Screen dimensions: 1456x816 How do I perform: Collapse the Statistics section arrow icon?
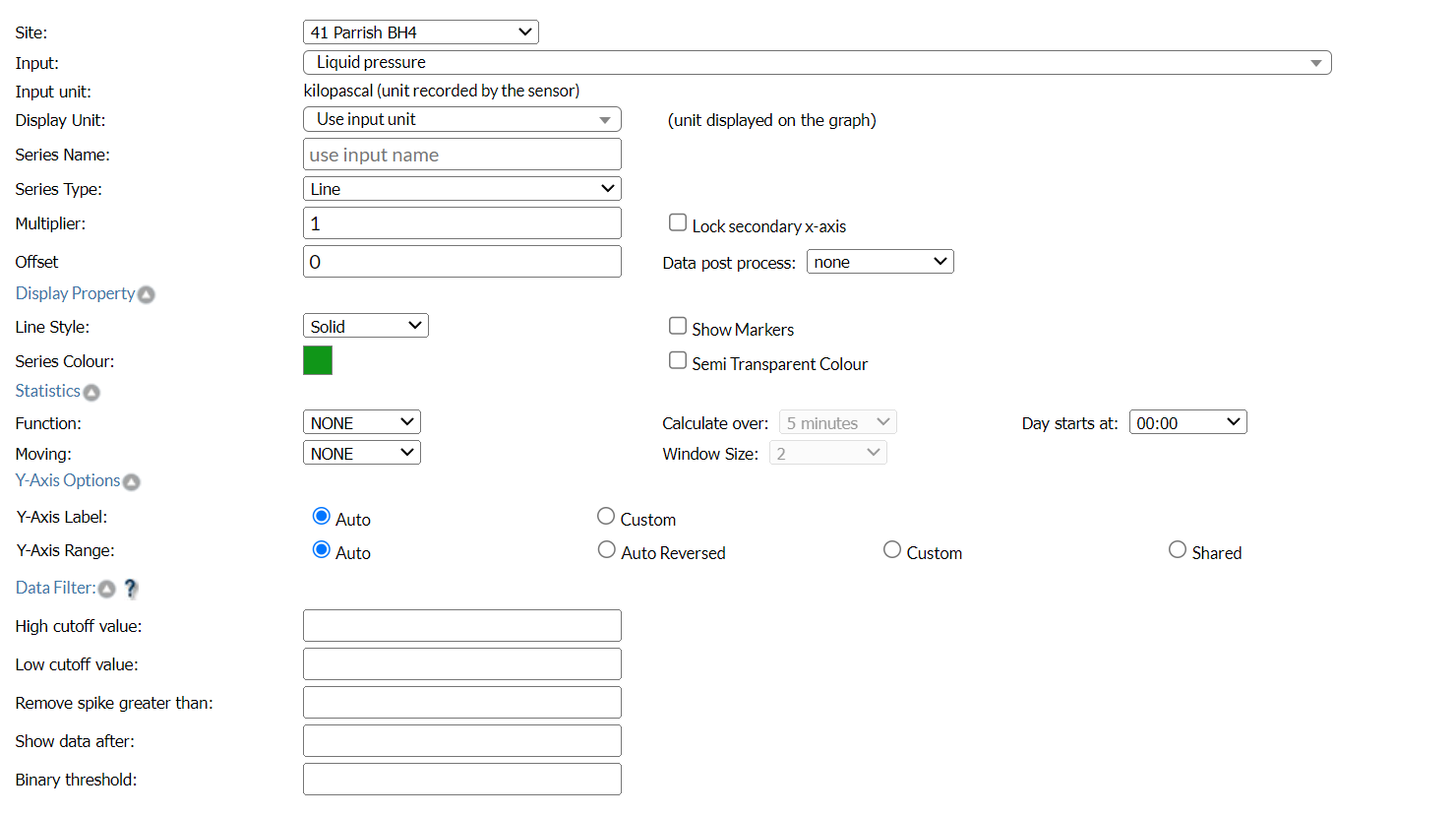[91, 393]
